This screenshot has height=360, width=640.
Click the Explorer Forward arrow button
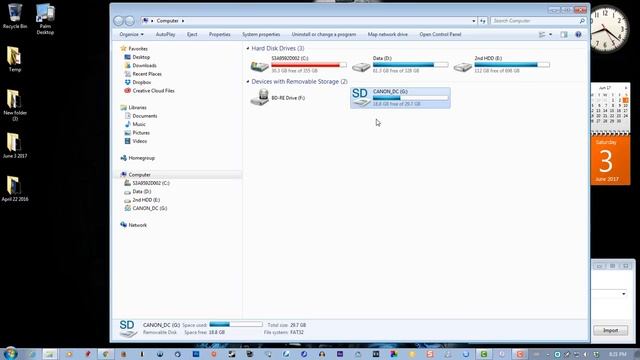129,21
